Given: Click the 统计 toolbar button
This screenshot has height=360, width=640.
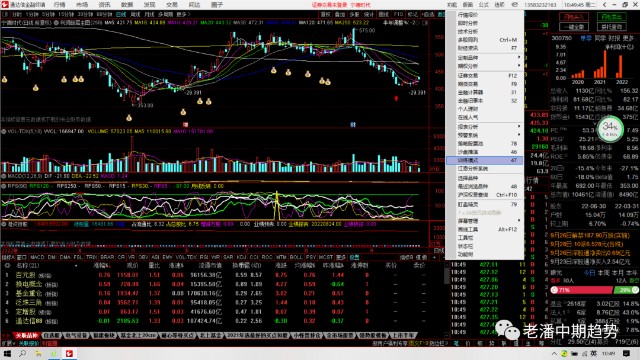Looking at the screenshot, I should click(x=369, y=14).
